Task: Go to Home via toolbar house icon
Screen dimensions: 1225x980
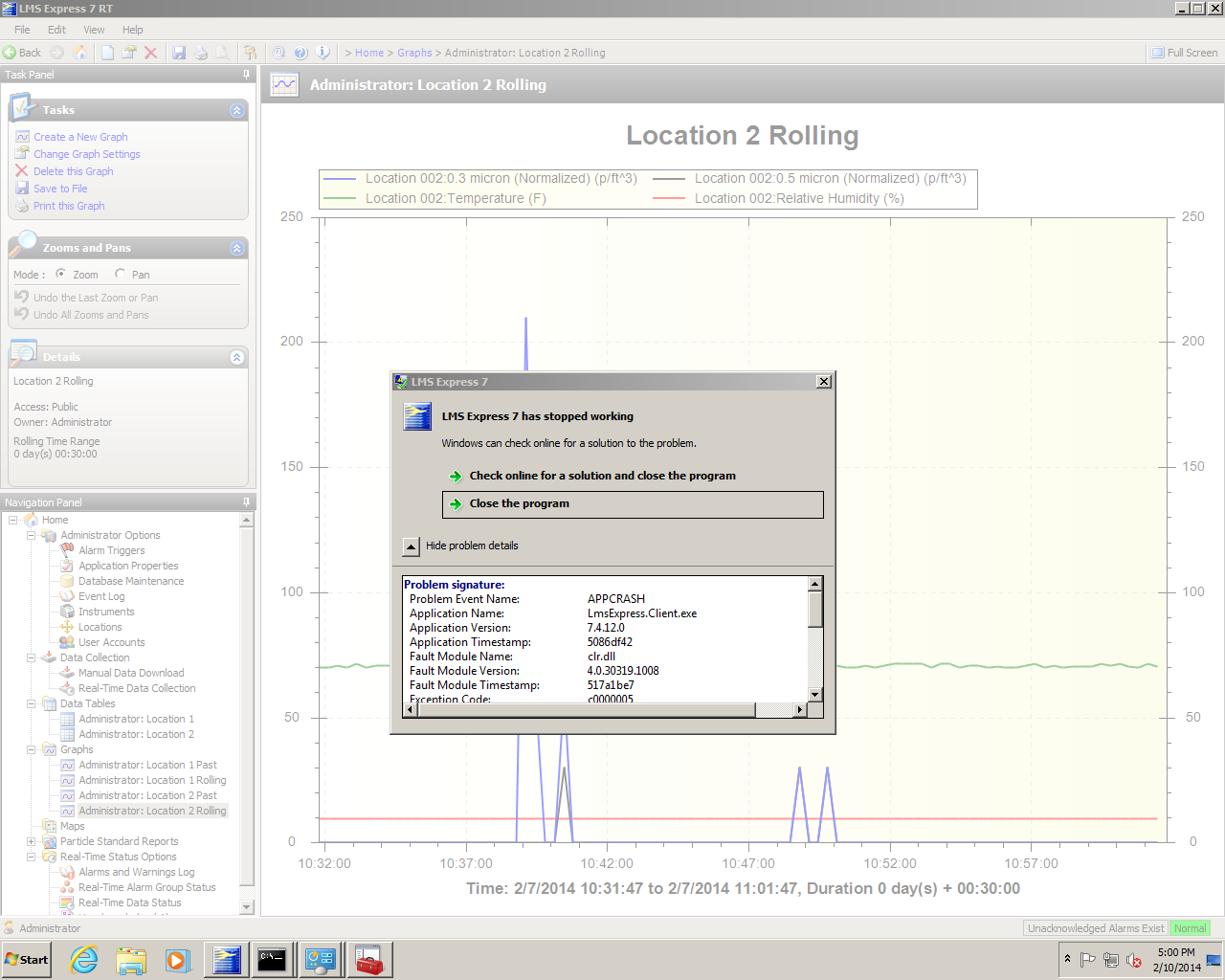Action: point(79,53)
